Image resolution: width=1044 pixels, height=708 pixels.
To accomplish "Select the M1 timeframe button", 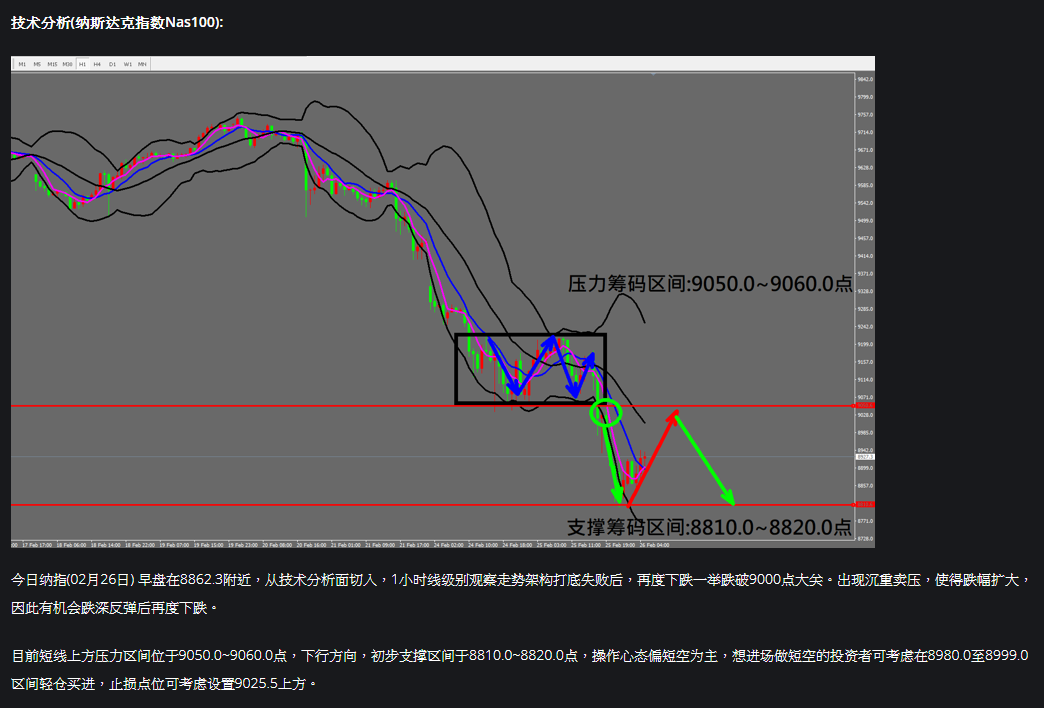I will (x=22, y=64).
